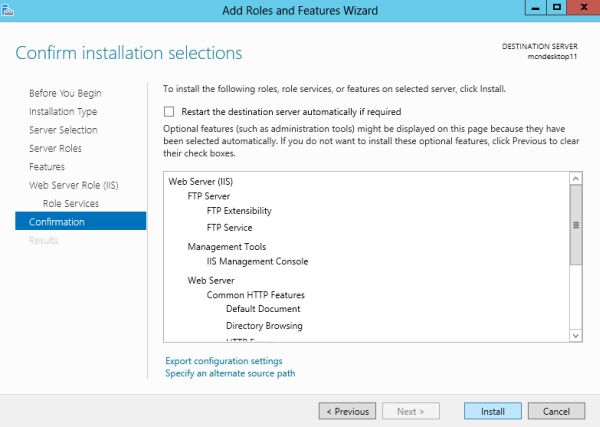600x427 pixels.
Task: Close the wizard with the X button
Action: (x=579, y=7)
